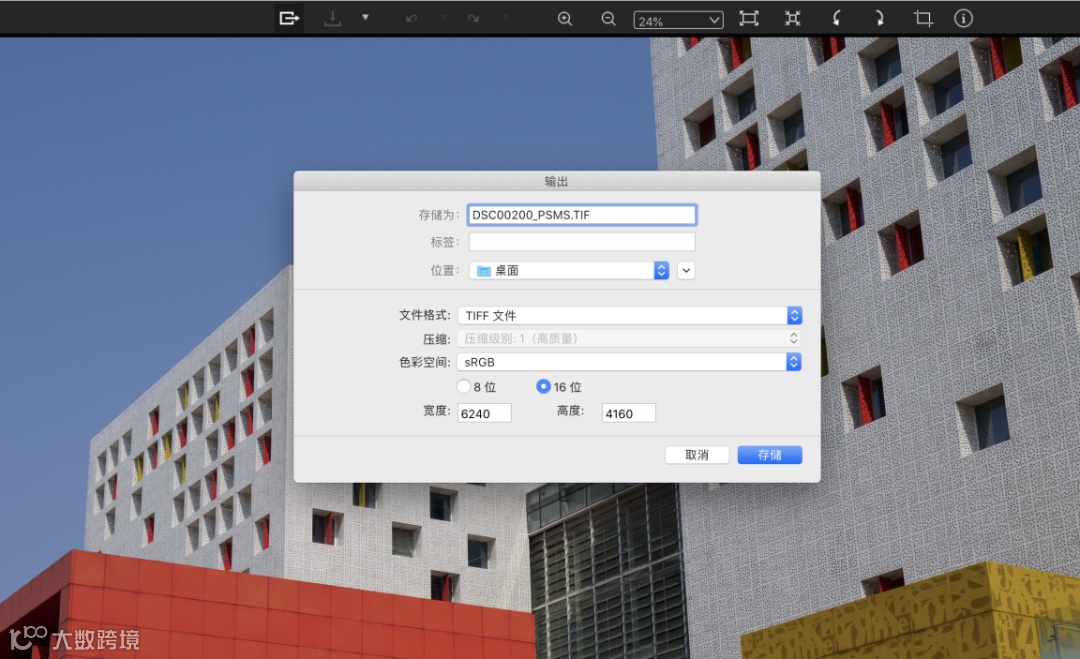
Task: Click the actual size view icon
Action: (x=793, y=19)
